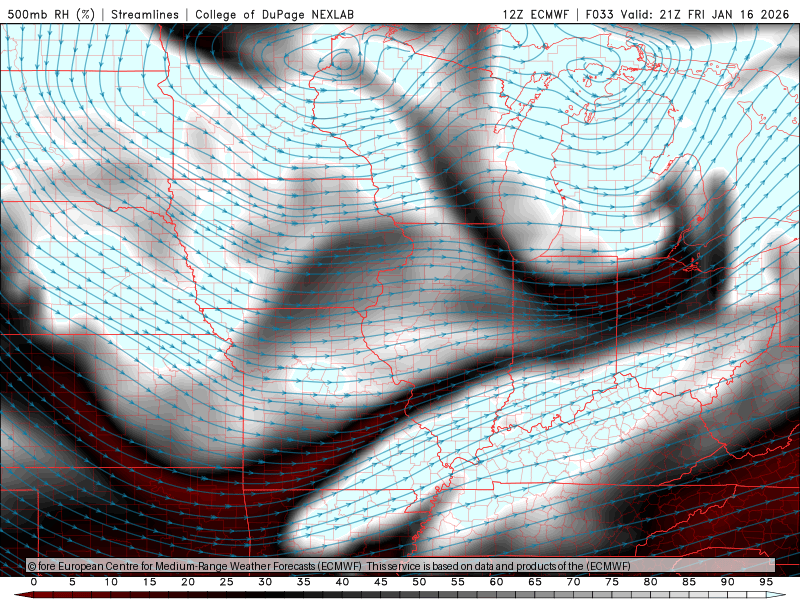This screenshot has height=600, width=800.
Task: Select the "90" humidity scale label
Action: pyautogui.click(x=727, y=582)
